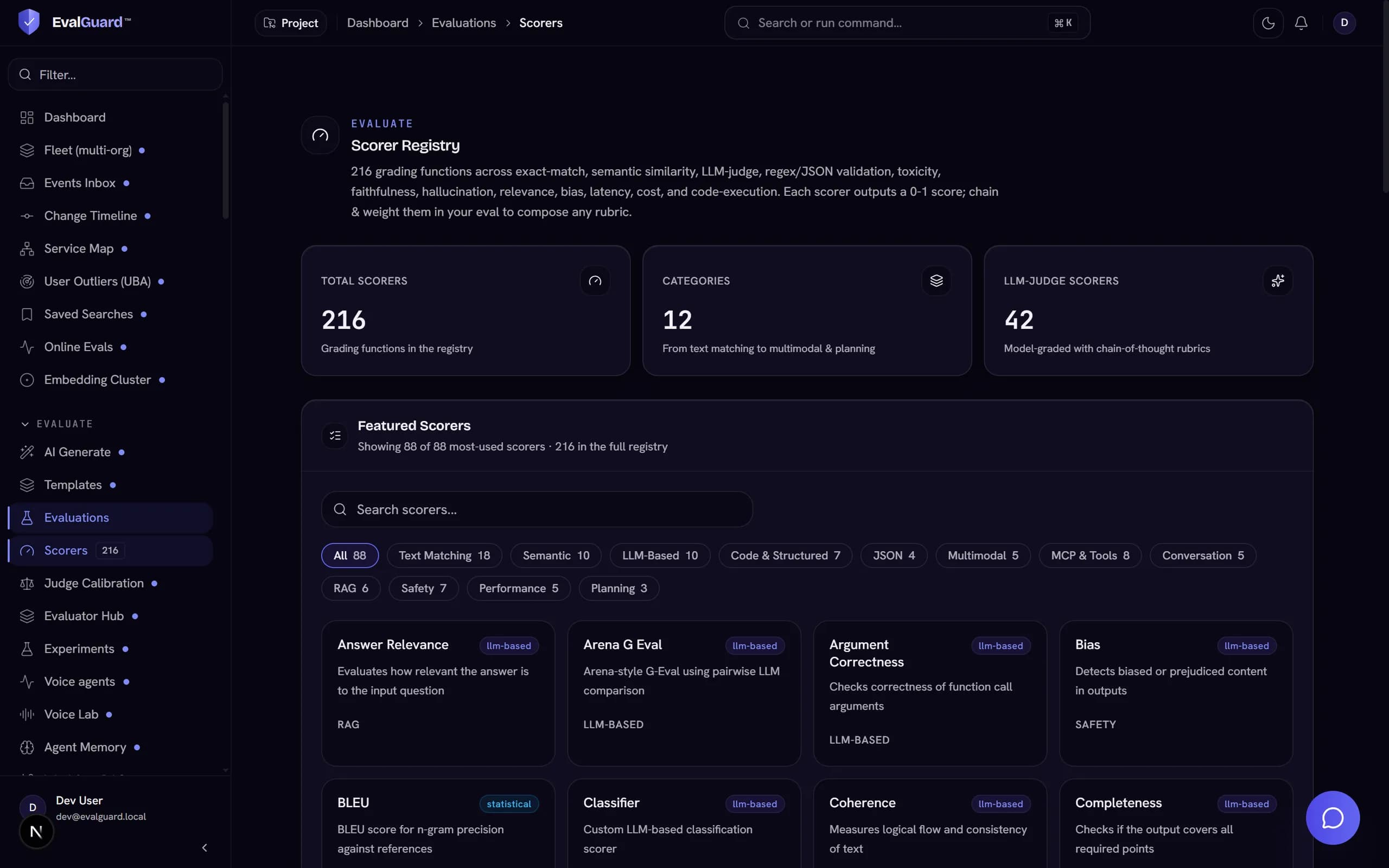The height and width of the screenshot is (868, 1389).
Task: Filter scorers by Text Matching
Action: [444, 555]
